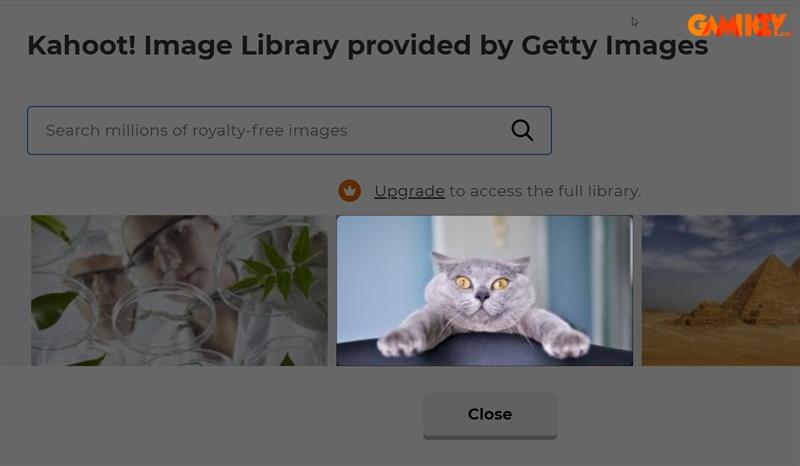800x466 pixels.
Task: Choose the Egyptian pyramids image thumbnail
Action: pyautogui.click(x=720, y=290)
